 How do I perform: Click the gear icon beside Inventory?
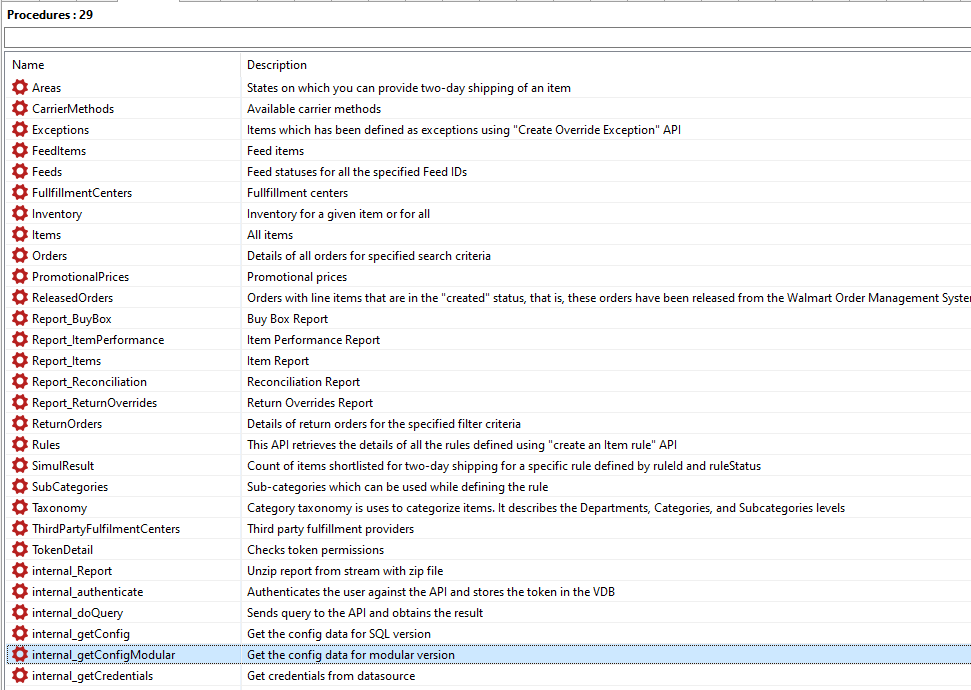pos(20,214)
